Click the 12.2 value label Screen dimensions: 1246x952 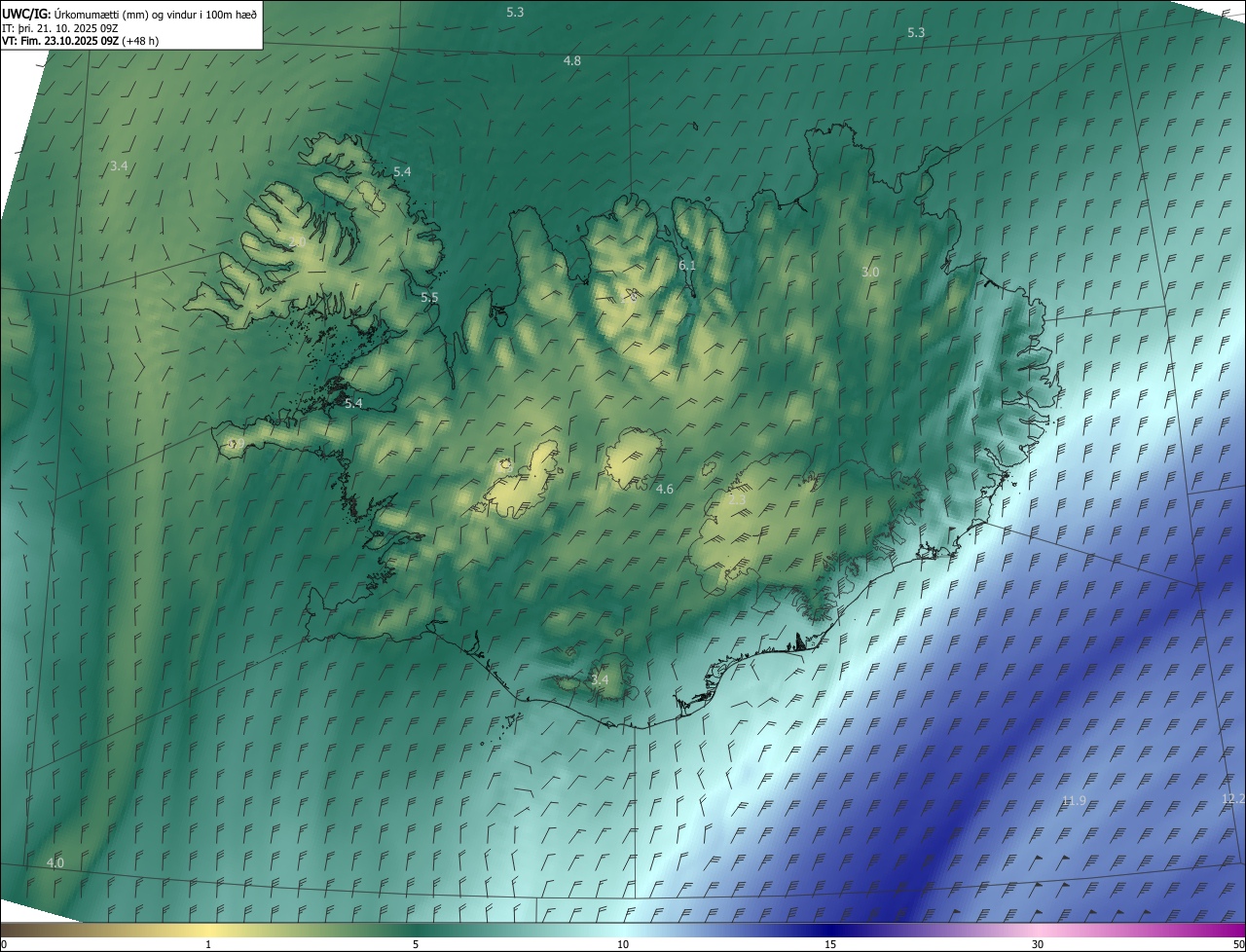(x=1232, y=798)
